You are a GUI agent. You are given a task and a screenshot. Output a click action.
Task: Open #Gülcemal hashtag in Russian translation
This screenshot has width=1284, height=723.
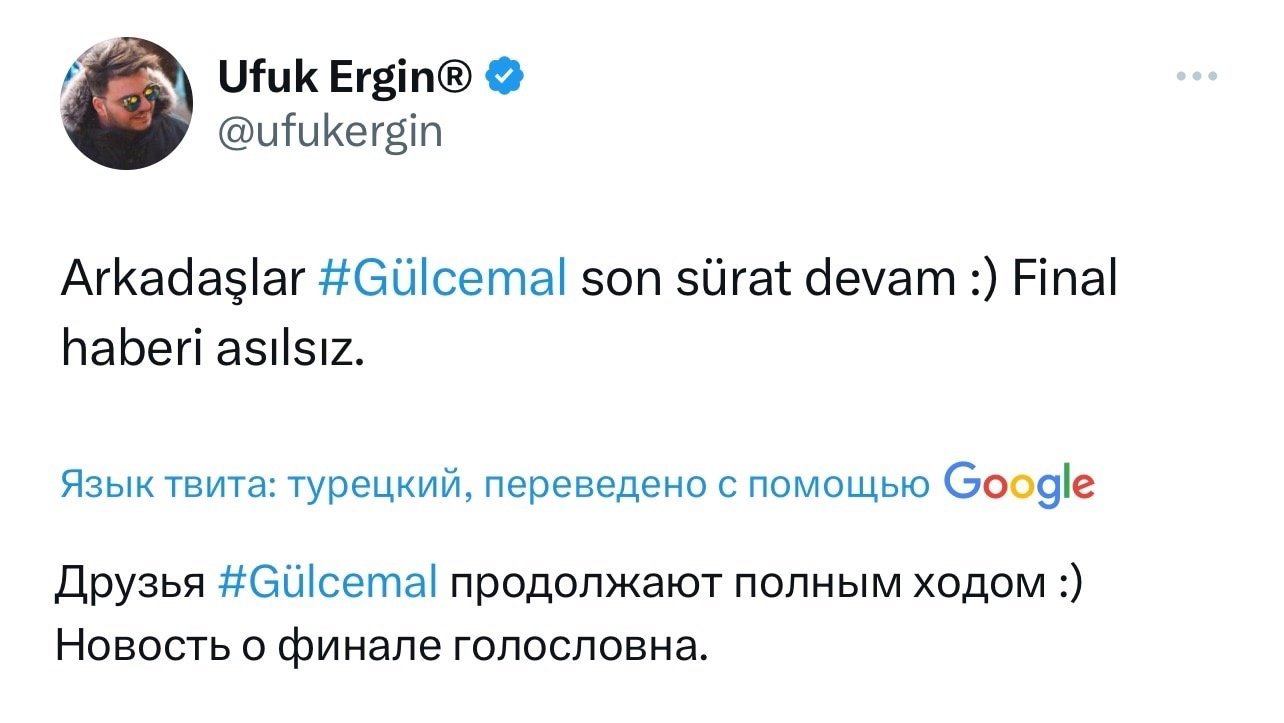coord(326,583)
